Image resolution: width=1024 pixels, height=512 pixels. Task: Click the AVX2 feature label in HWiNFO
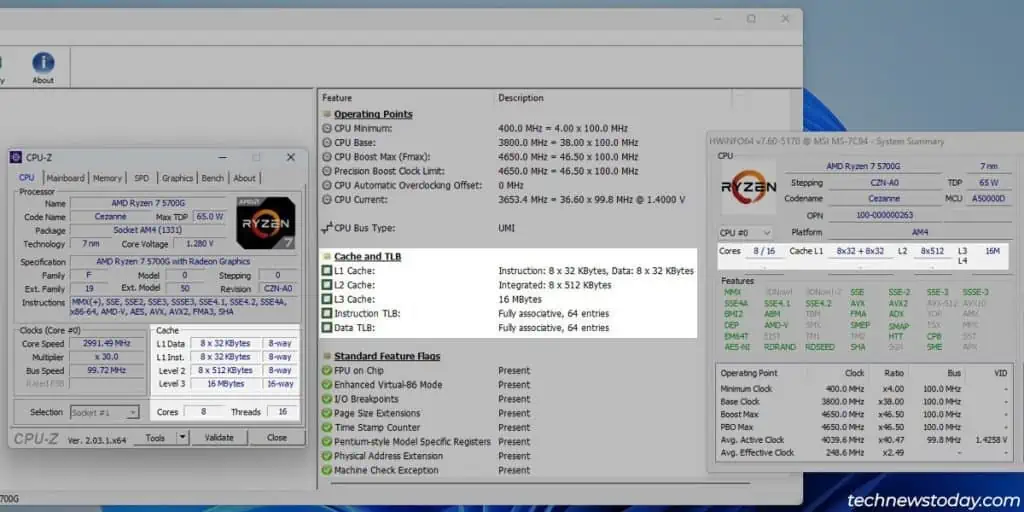point(898,304)
